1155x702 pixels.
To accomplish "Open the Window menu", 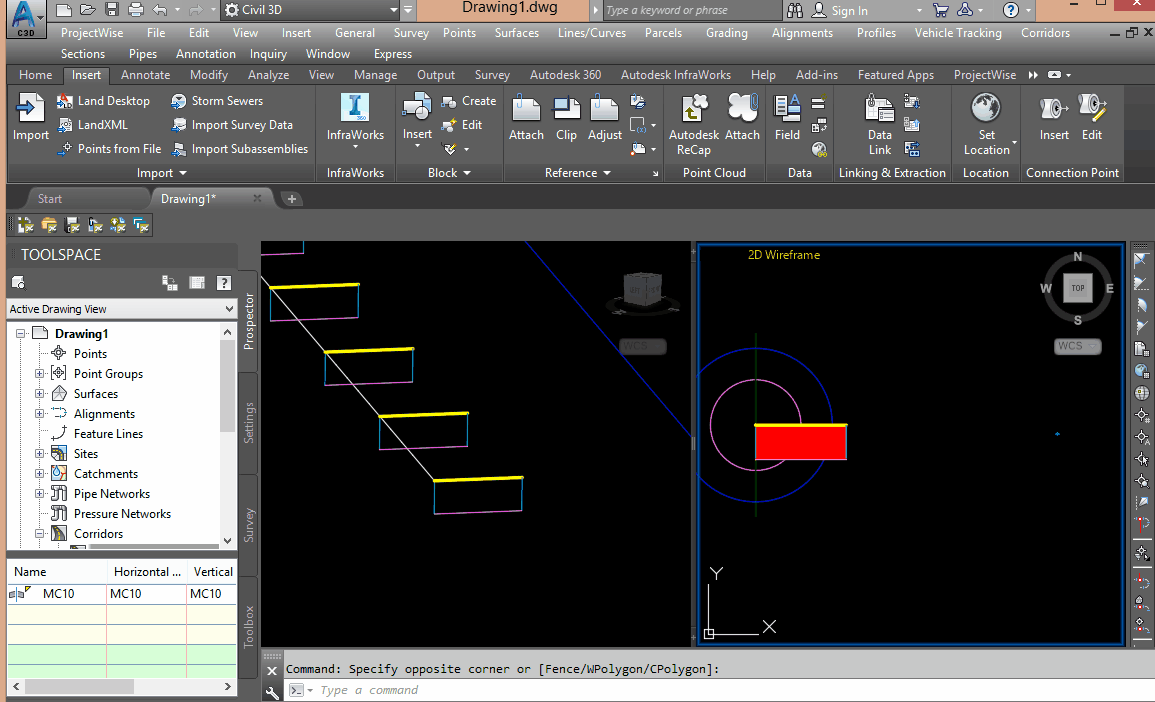I will 328,53.
